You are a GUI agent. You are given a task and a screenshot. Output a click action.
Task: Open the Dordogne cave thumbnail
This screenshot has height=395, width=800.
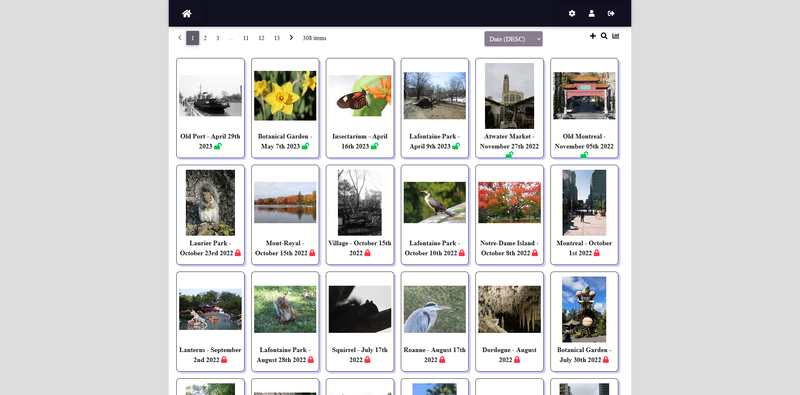pos(509,309)
